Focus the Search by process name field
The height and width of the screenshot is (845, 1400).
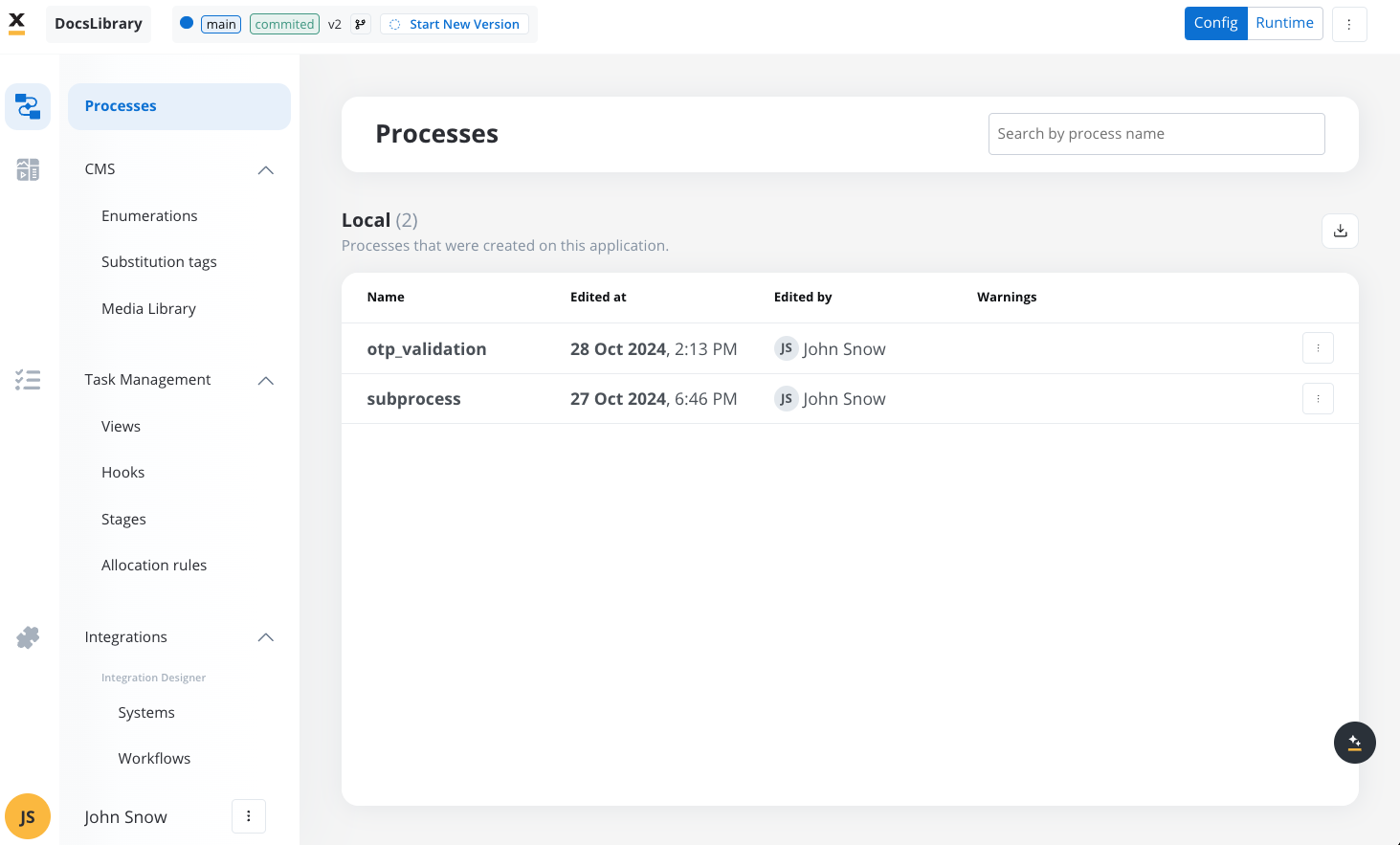click(1156, 134)
